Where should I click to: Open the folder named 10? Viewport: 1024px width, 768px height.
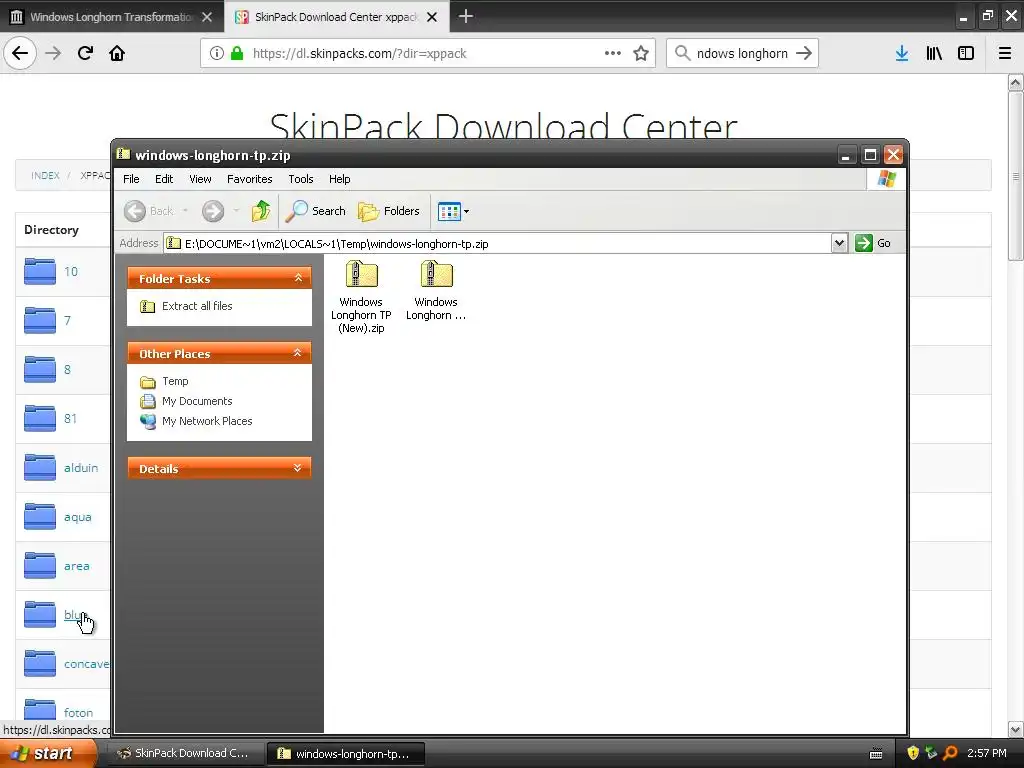pyautogui.click(x=71, y=272)
